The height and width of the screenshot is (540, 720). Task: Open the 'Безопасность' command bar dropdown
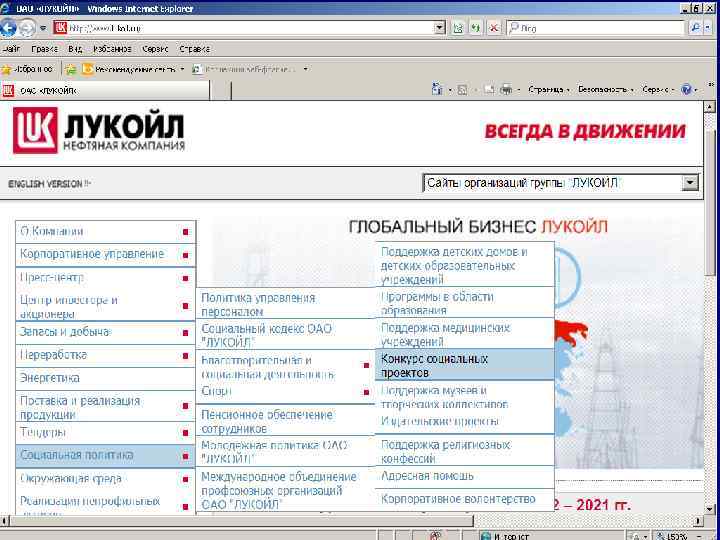tap(606, 90)
